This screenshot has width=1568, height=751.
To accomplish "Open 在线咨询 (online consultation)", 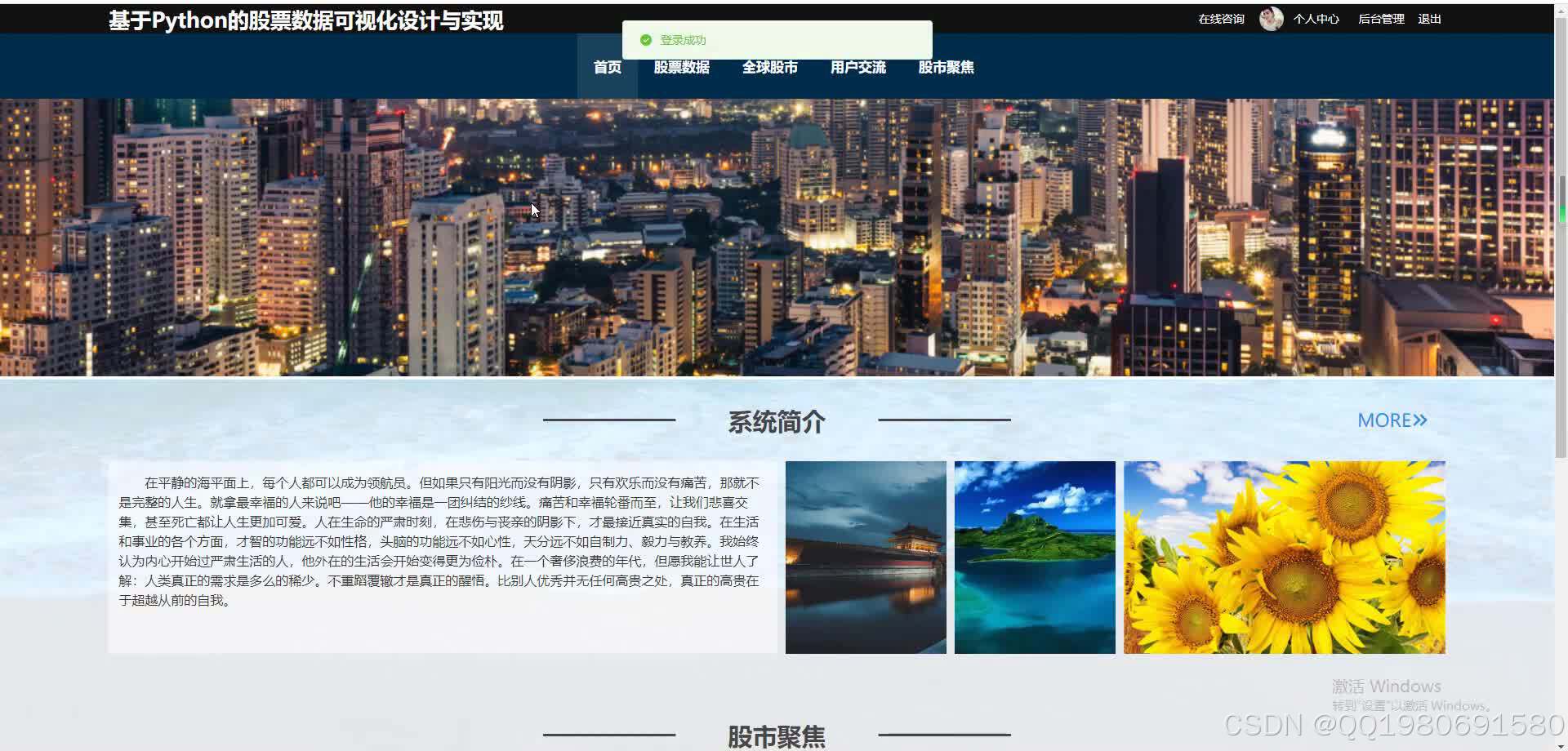I will pos(1220,18).
